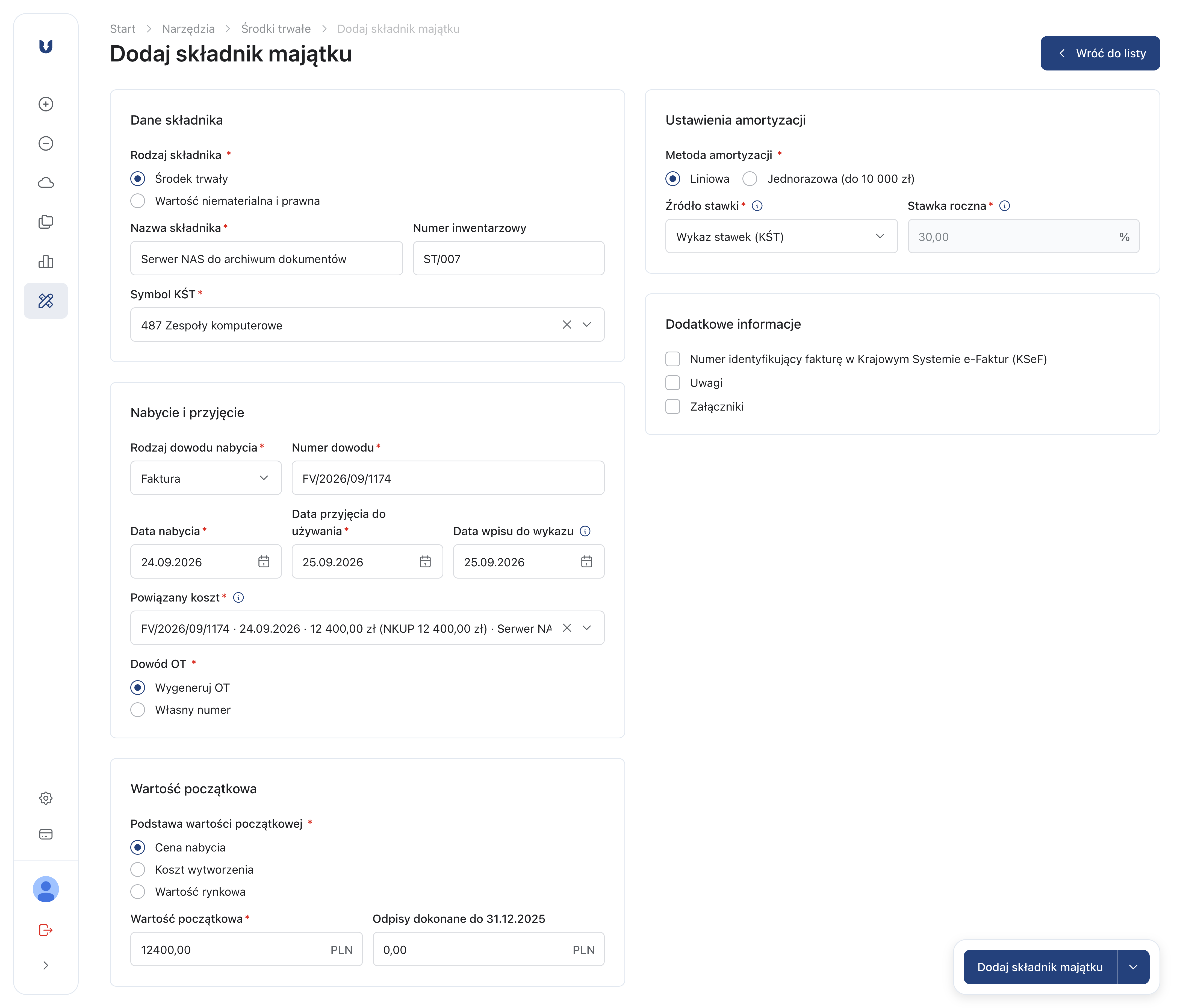Focus the Numer inwentarzowy field ST/007
The image size is (1180, 1008).
click(508, 258)
